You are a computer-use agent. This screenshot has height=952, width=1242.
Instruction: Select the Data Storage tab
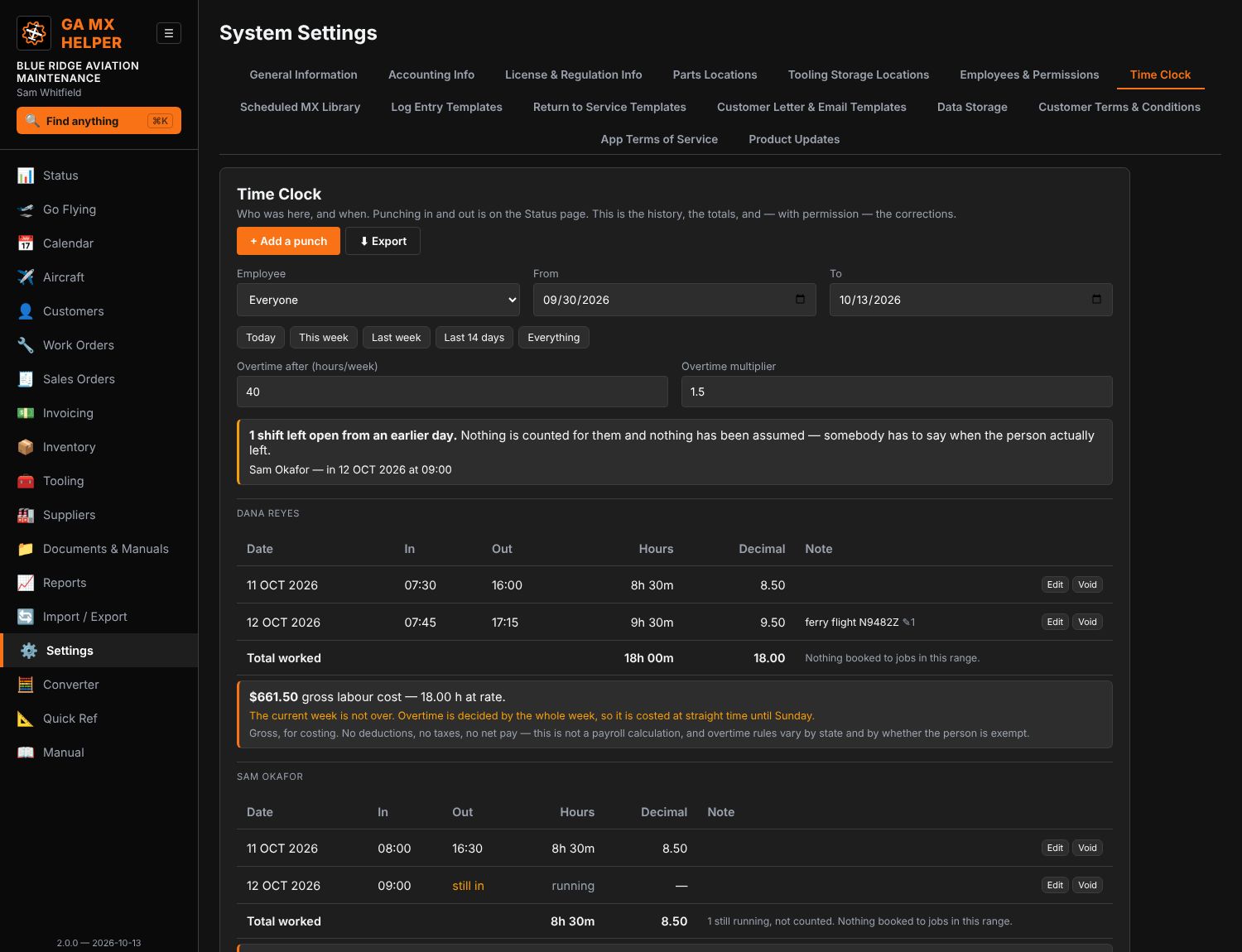(972, 107)
